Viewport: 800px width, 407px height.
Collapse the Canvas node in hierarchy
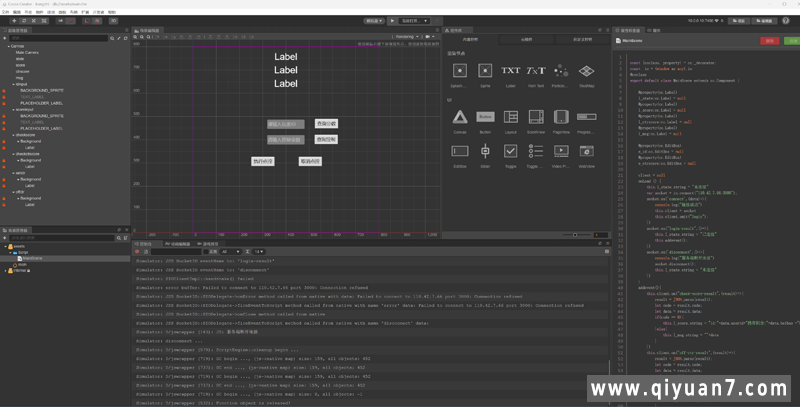pyautogui.click(x=6, y=46)
